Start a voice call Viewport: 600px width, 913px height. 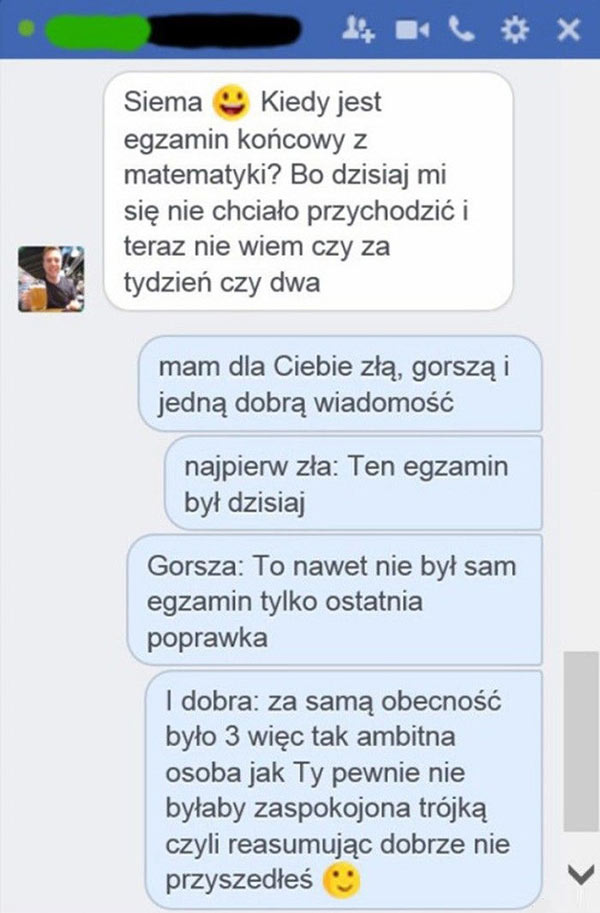pos(461,29)
